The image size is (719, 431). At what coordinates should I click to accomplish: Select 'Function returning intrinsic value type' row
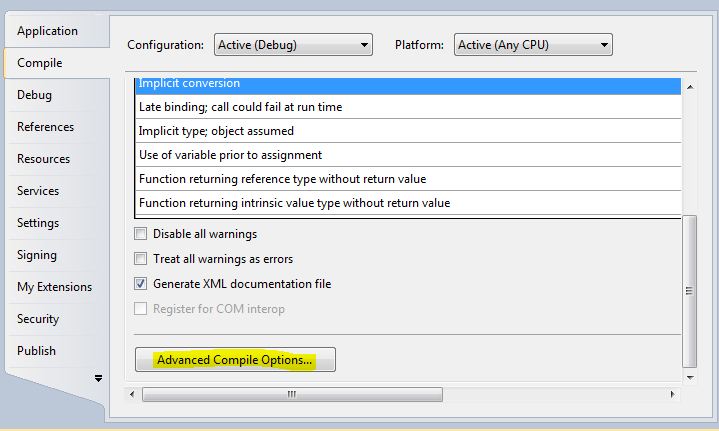[x=408, y=203]
